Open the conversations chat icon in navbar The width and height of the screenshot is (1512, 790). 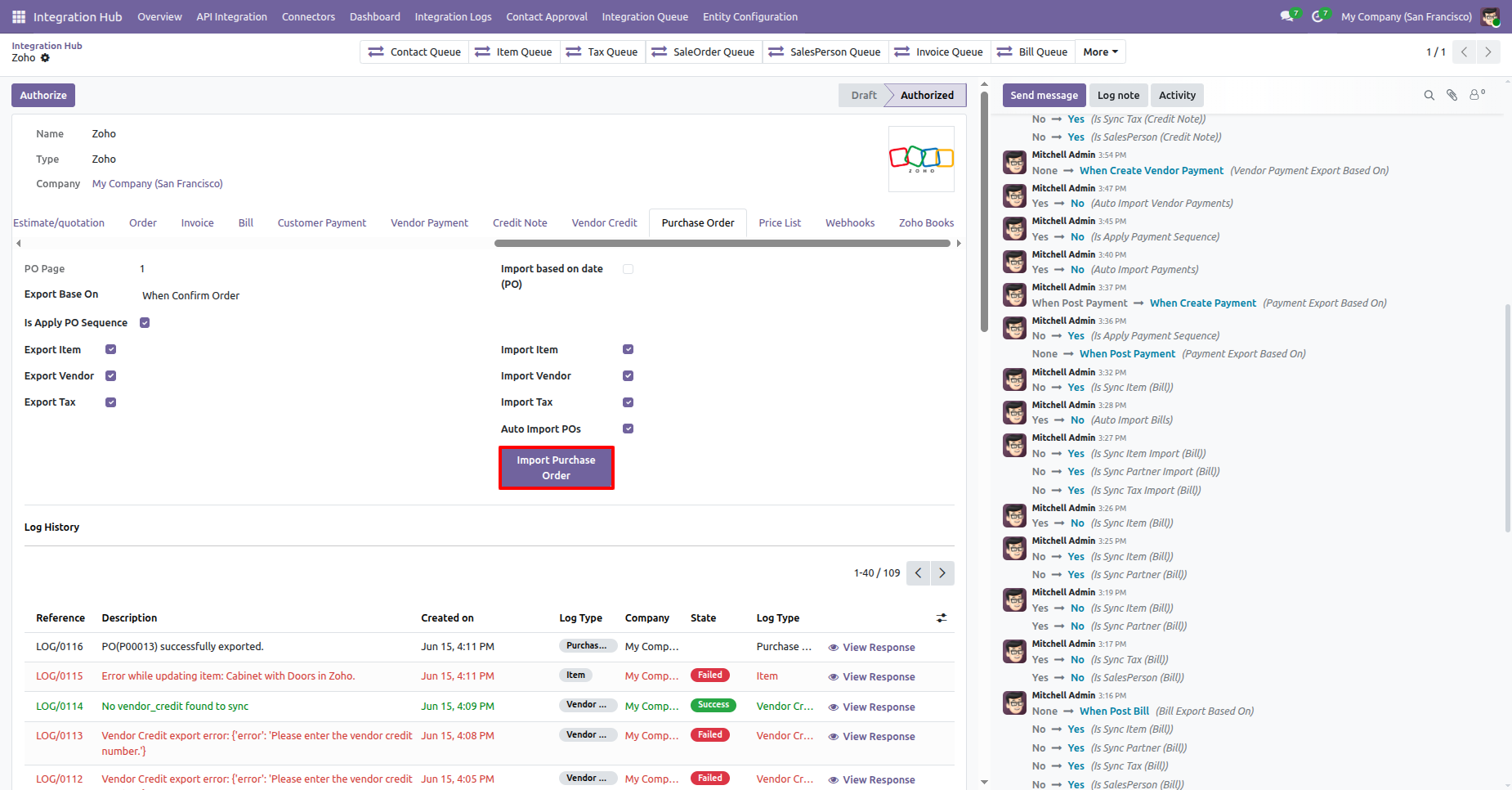(x=1288, y=16)
